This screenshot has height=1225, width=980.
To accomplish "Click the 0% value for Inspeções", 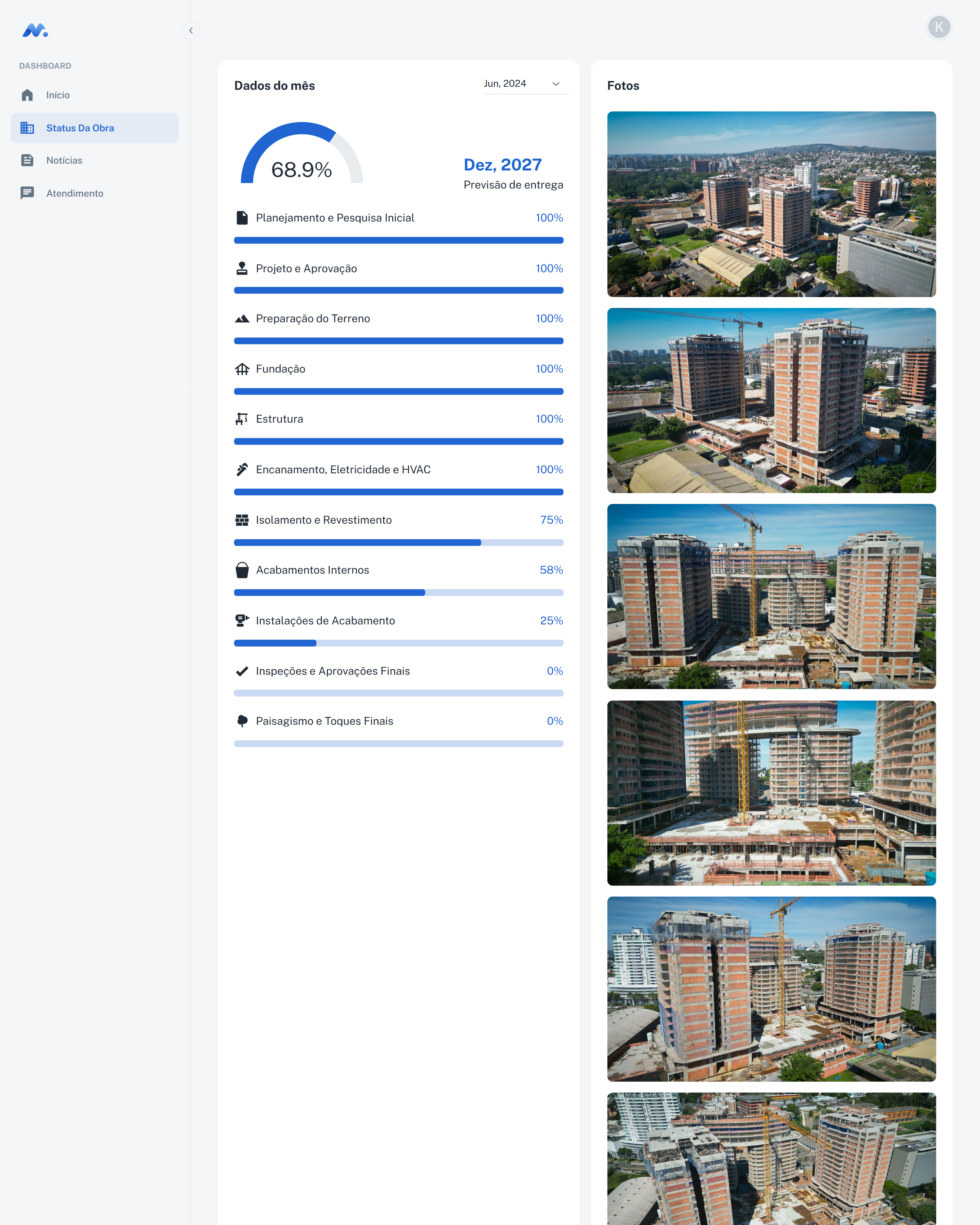I will (x=554, y=671).
